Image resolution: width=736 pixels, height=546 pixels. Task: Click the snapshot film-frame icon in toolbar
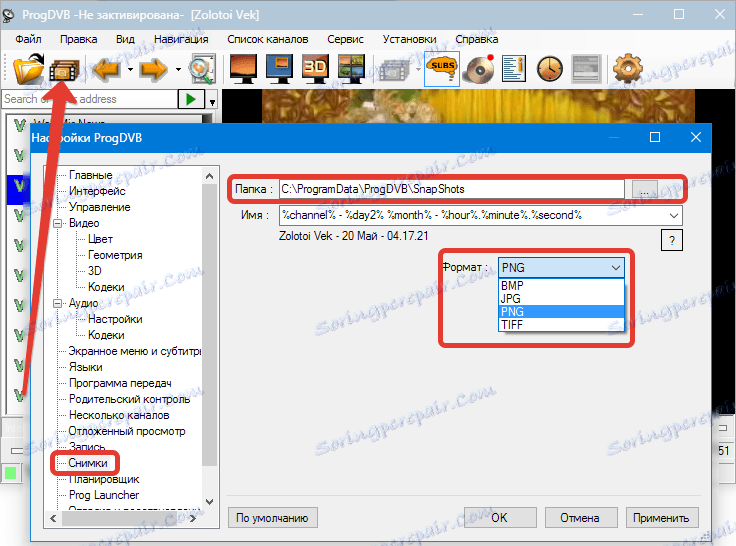point(64,70)
